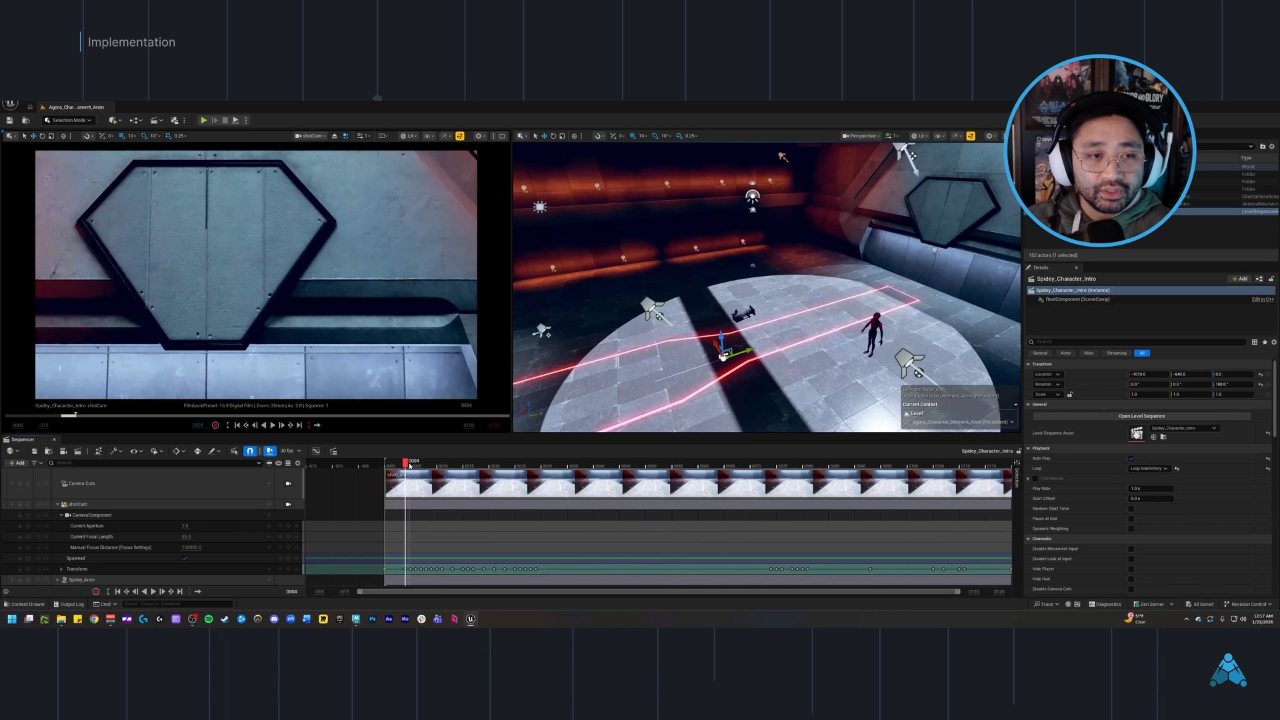Open the Sequencer view options eye menu
Image resolution: width=1280 pixels, height=720 pixels.
click(x=136, y=451)
